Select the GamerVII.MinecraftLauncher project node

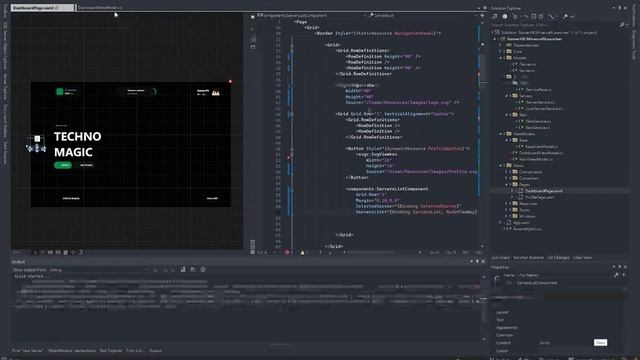[x=534, y=39]
